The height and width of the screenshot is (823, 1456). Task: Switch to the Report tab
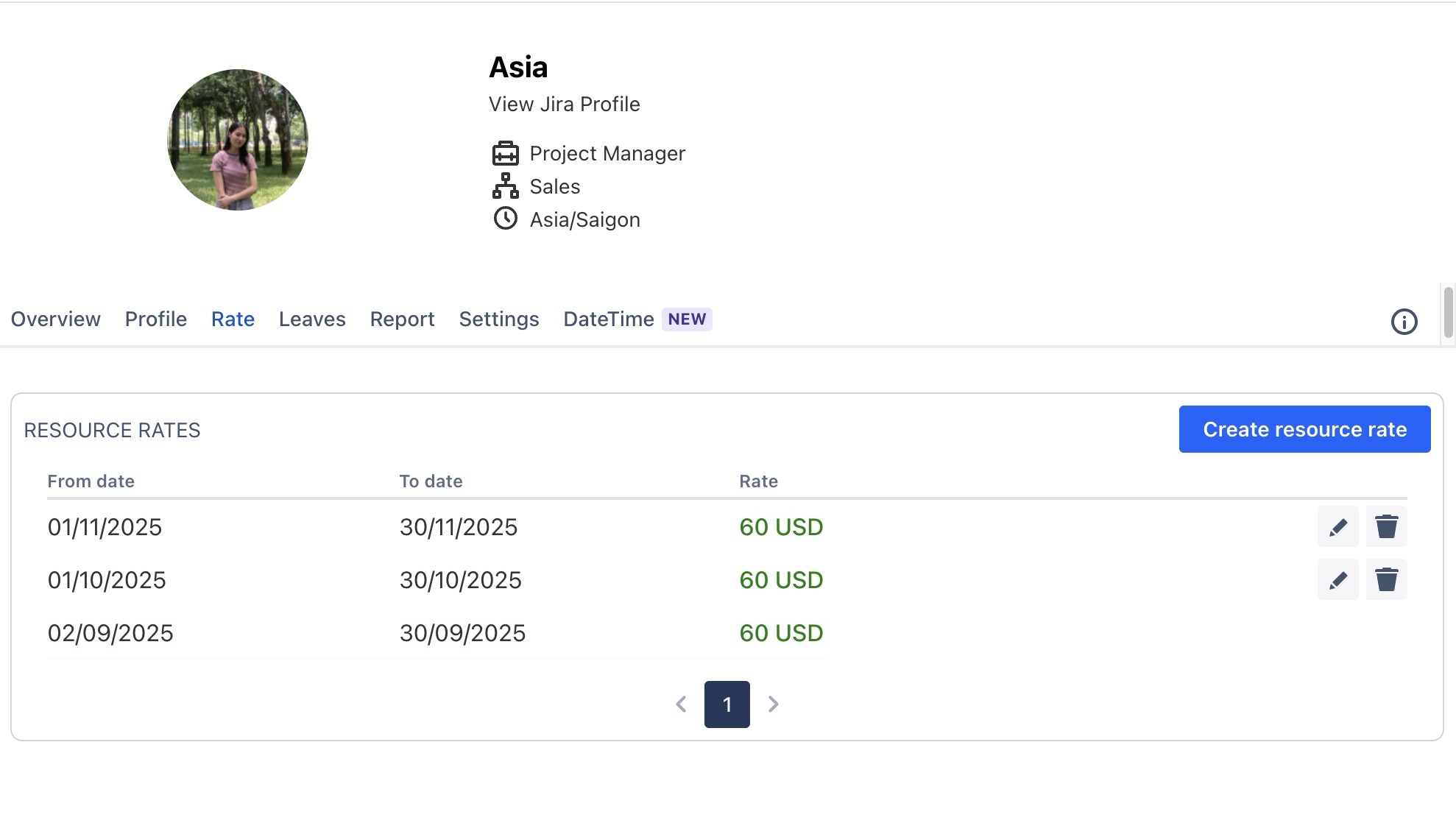(x=402, y=319)
